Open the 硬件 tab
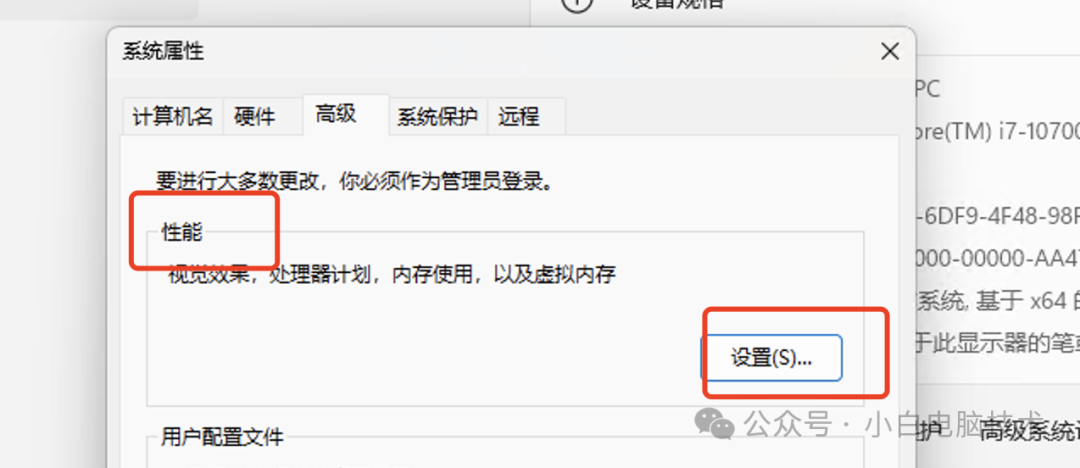This screenshot has width=1080, height=468. [254, 116]
